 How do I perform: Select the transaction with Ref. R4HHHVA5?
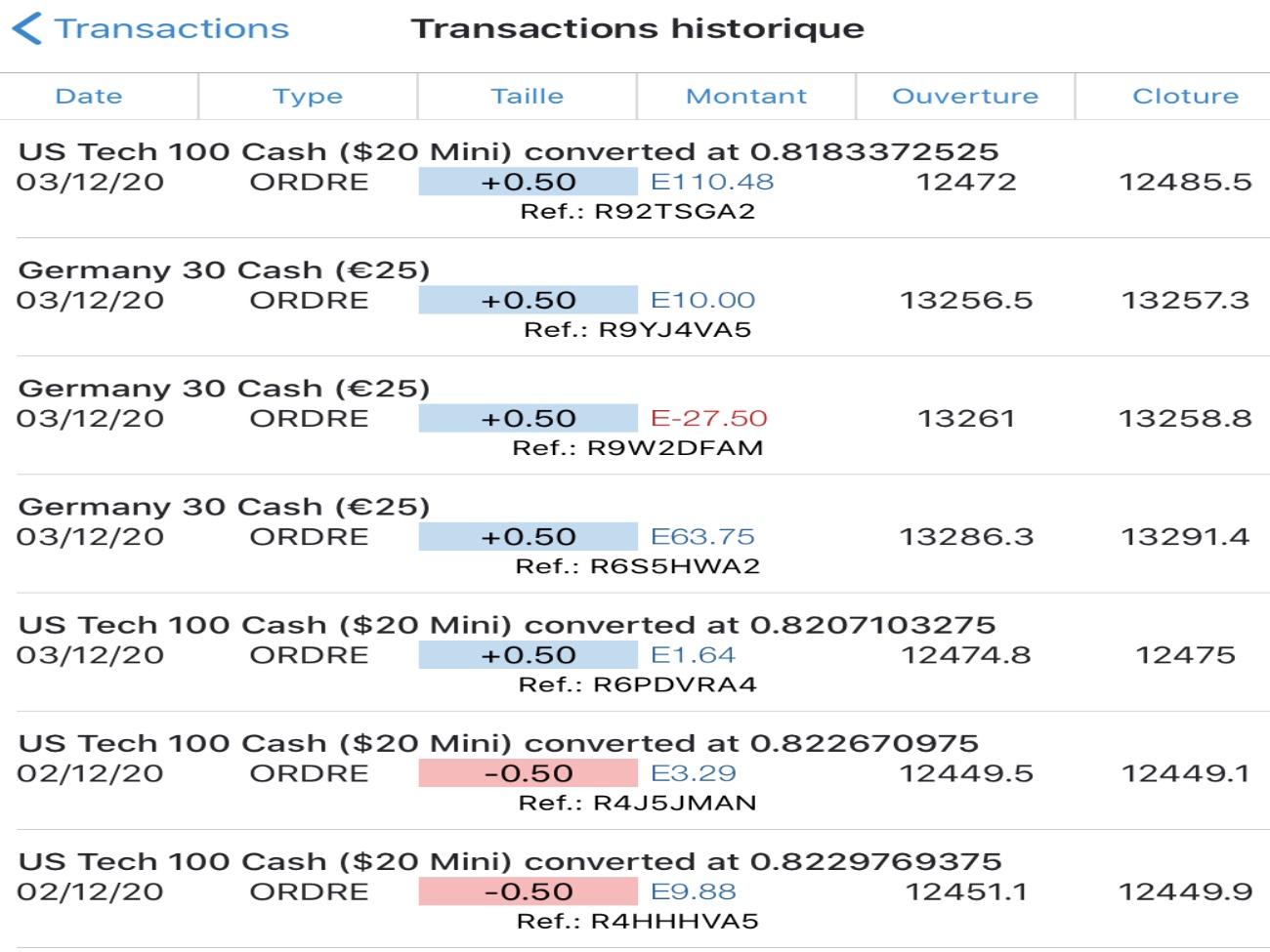637,921
